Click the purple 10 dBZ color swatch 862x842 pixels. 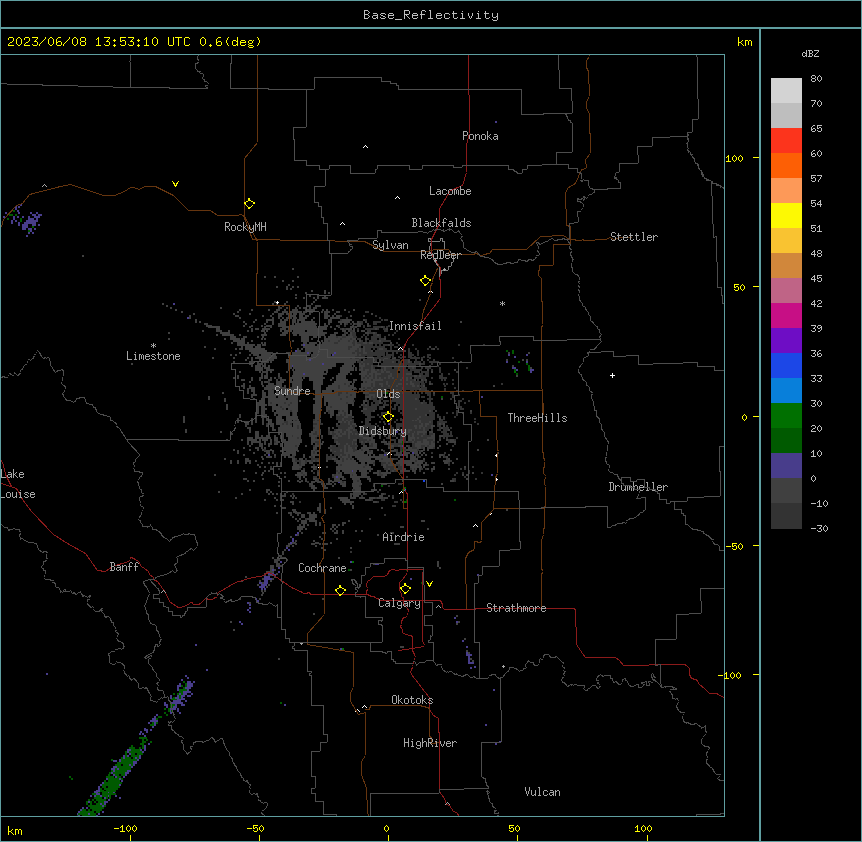coord(786,466)
